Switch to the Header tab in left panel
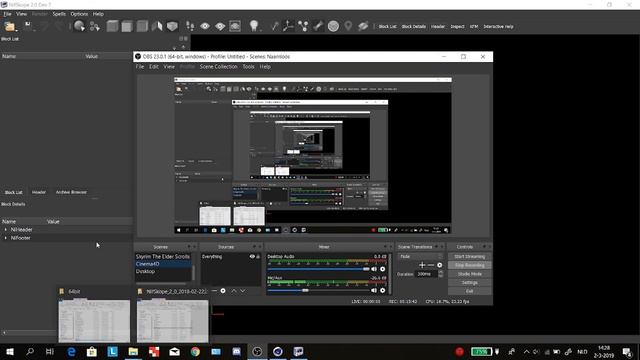This screenshot has width=640, height=360. [x=39, y=192]
